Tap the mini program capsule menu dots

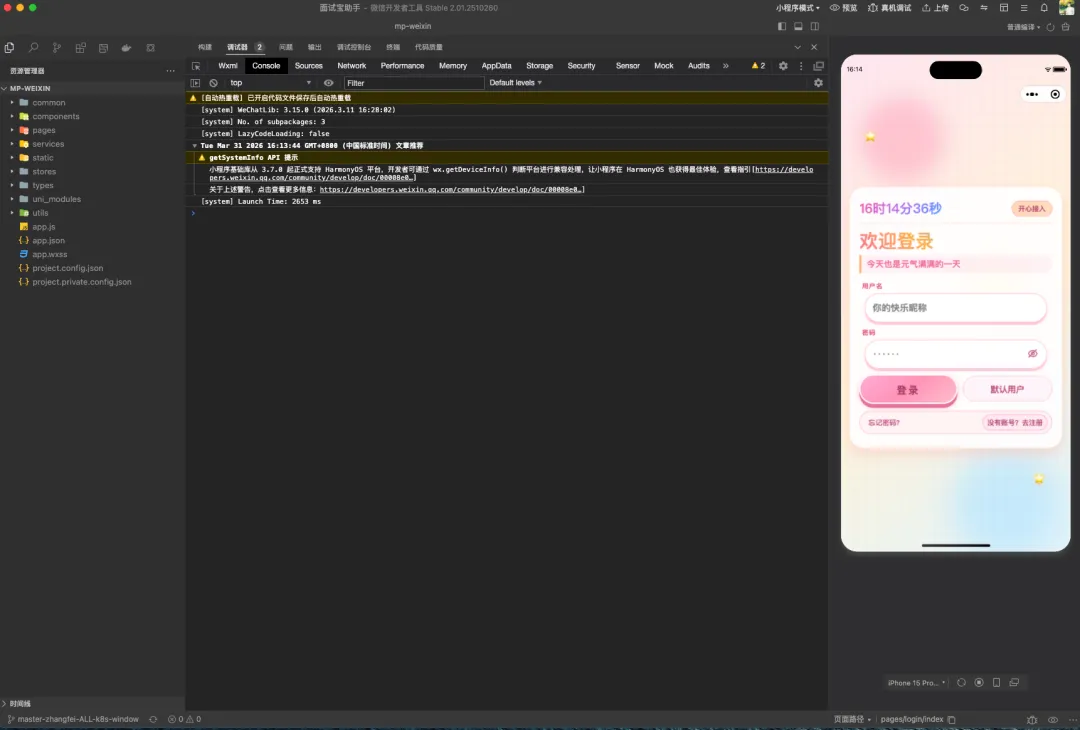(x=1032, y=94)
